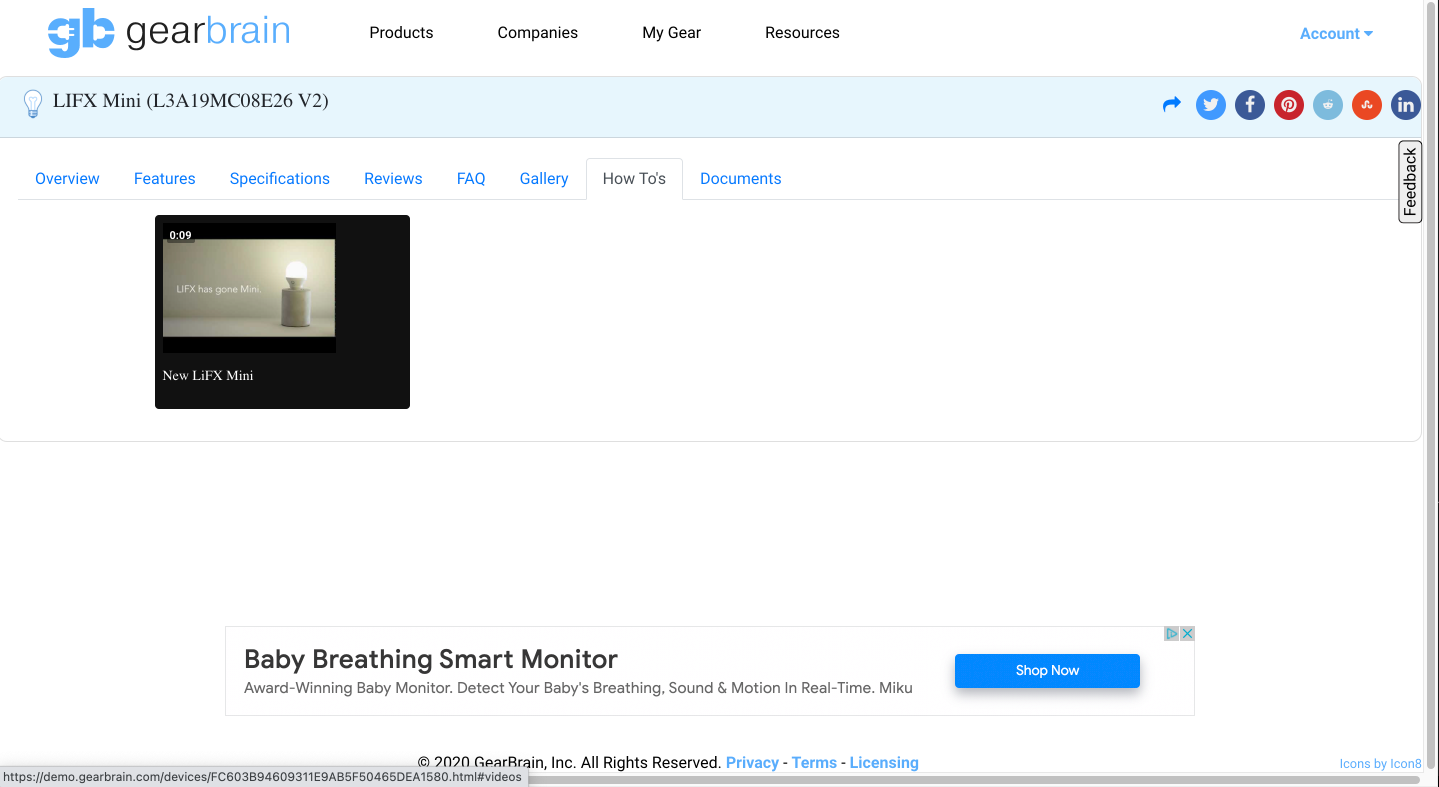The width and height of the screenshot is (1439, 787).
Task: Switch to the Features tab
Action: (x=165, y=179)
